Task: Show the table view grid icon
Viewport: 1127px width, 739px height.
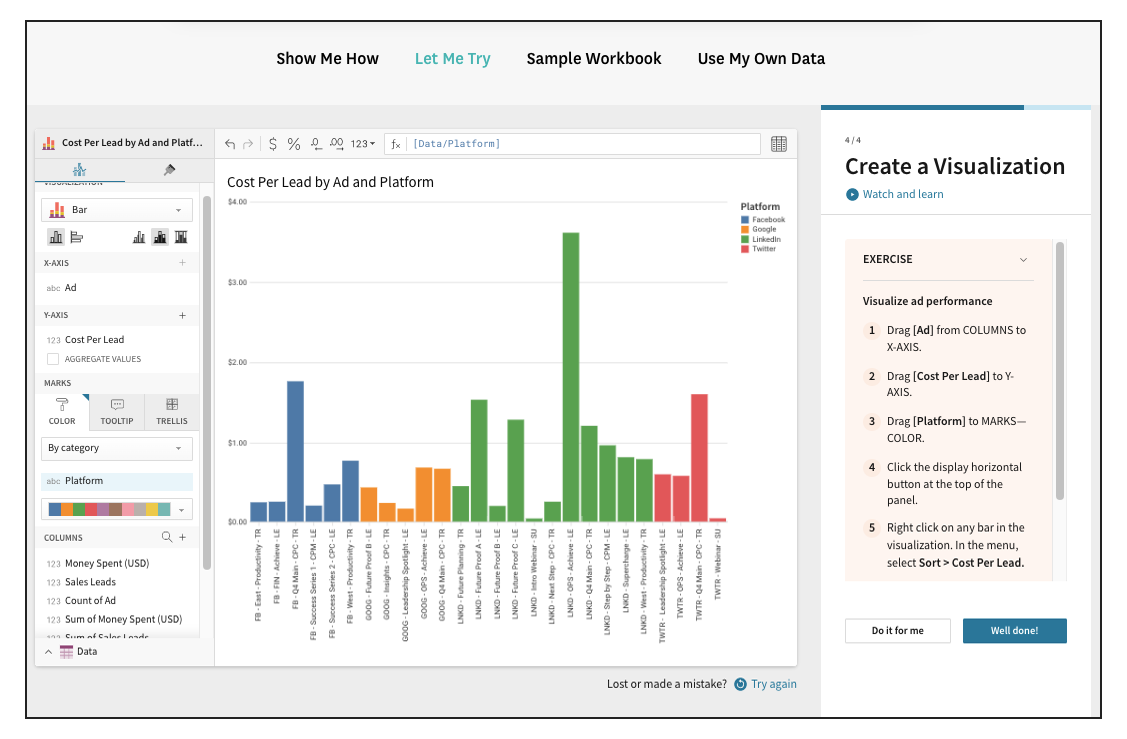Action: tap(778, 144)
